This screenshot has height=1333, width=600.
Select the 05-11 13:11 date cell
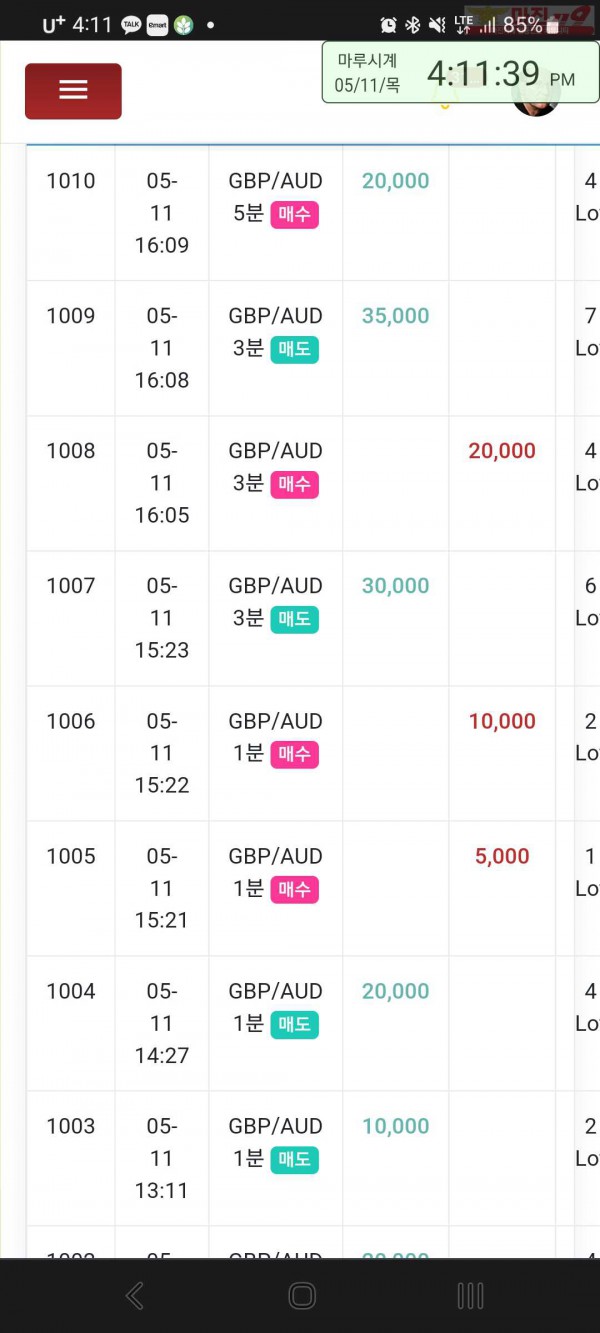tap(162, 1158)
